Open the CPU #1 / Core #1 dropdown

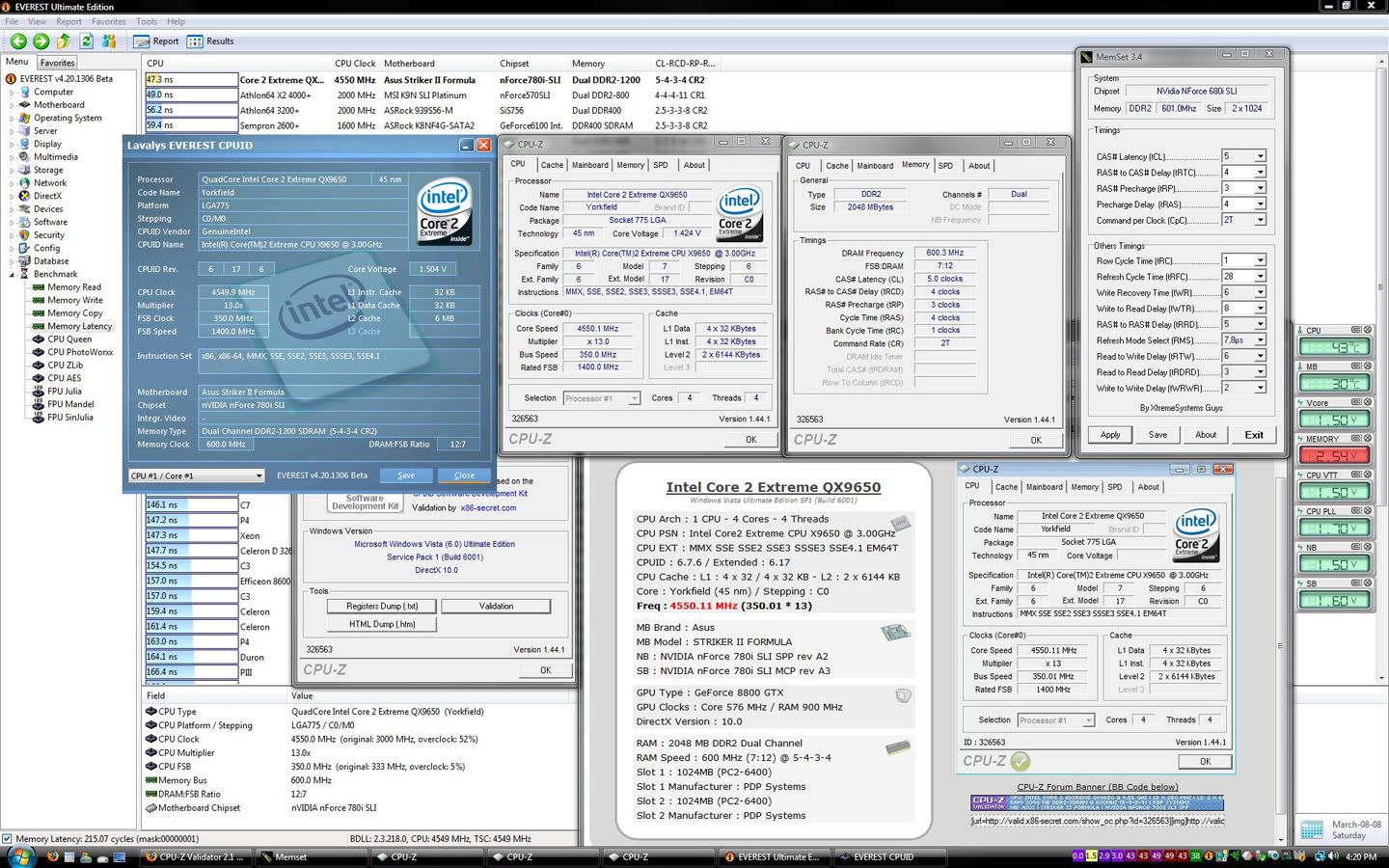[196, 475]
